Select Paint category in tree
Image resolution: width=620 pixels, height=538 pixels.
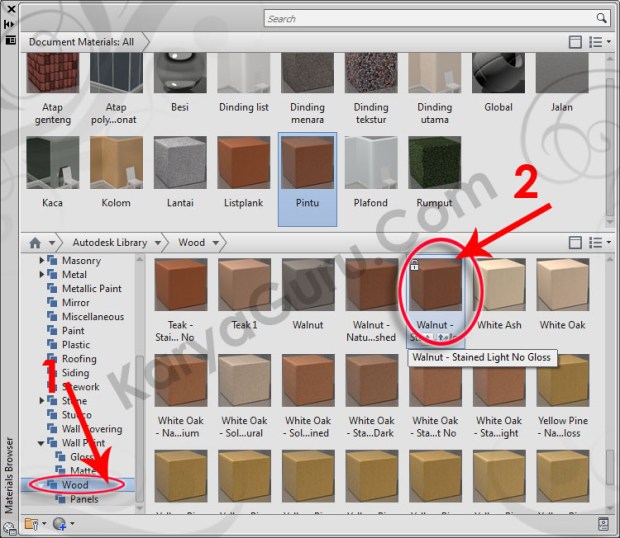[x=73, y=330]
